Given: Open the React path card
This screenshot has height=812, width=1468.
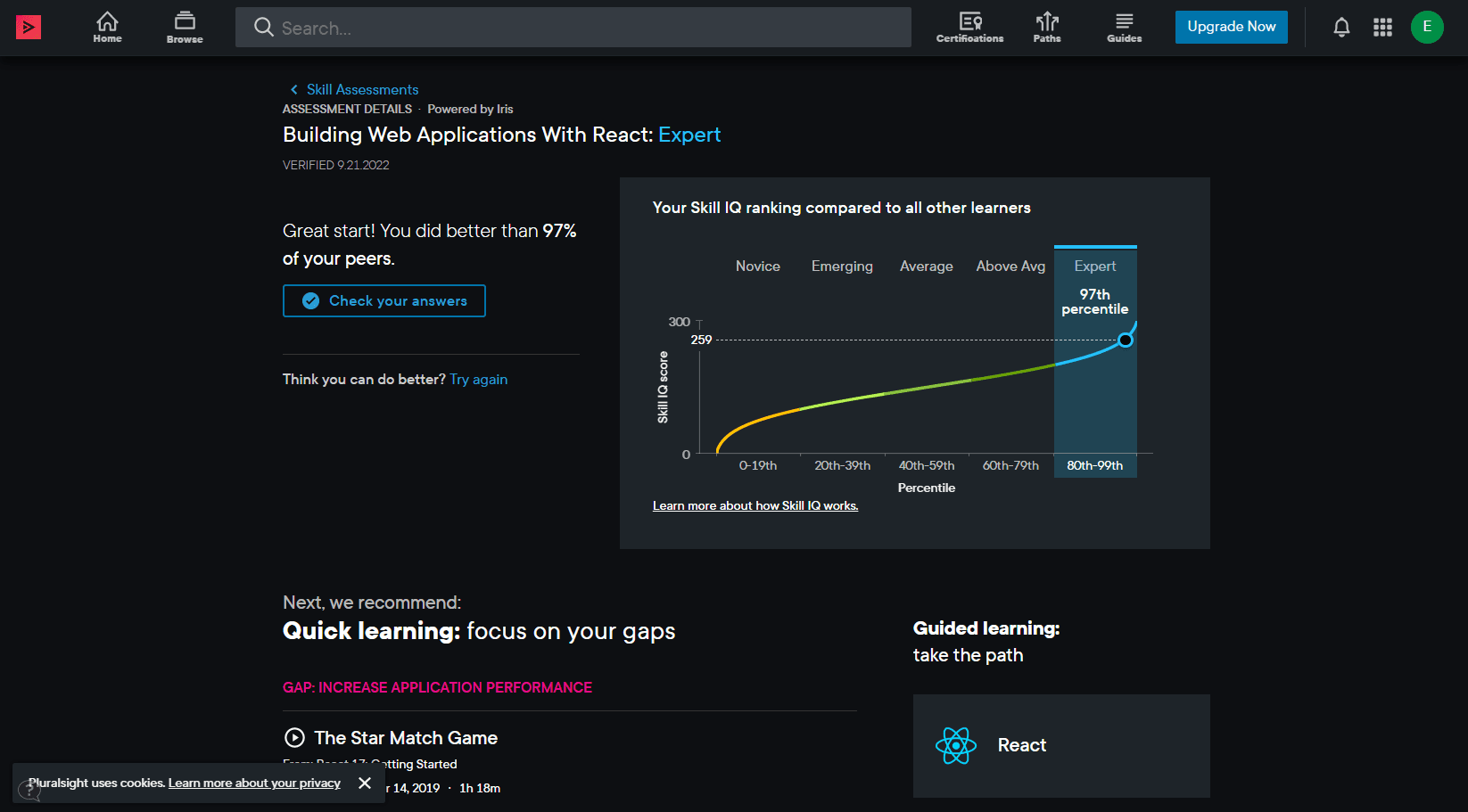Looking at the screenshot, I should (1061, 746).
